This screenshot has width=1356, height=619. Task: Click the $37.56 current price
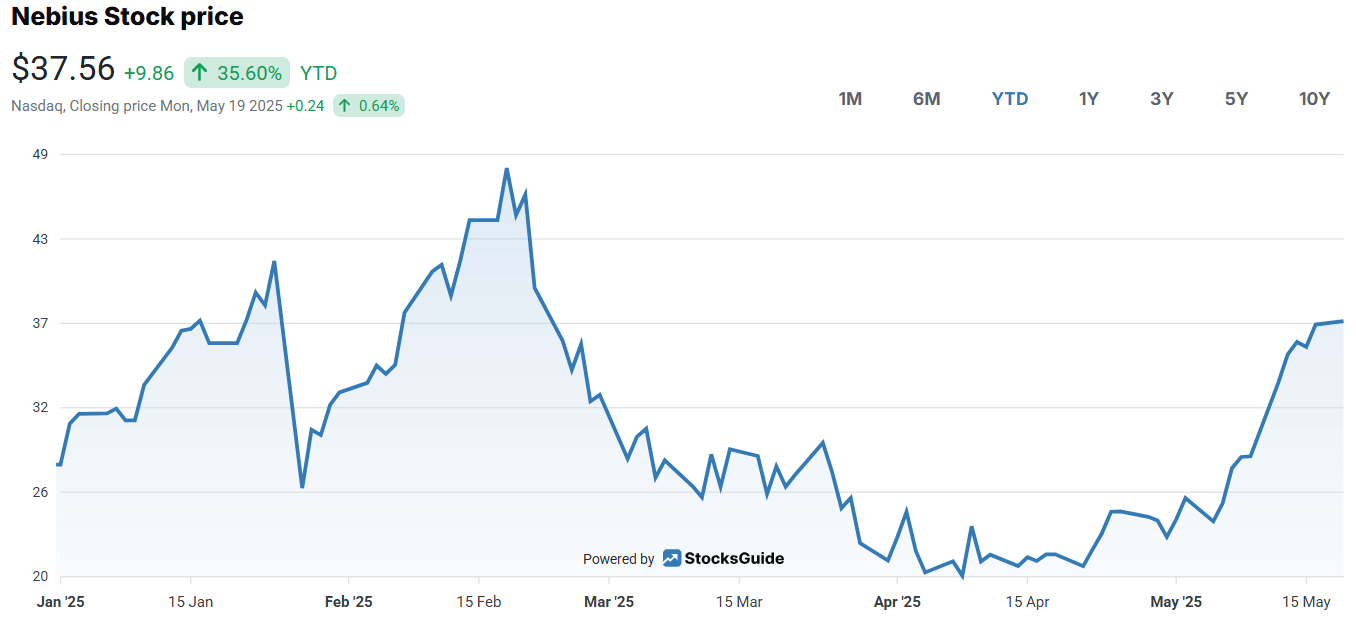tap(61, 68)
